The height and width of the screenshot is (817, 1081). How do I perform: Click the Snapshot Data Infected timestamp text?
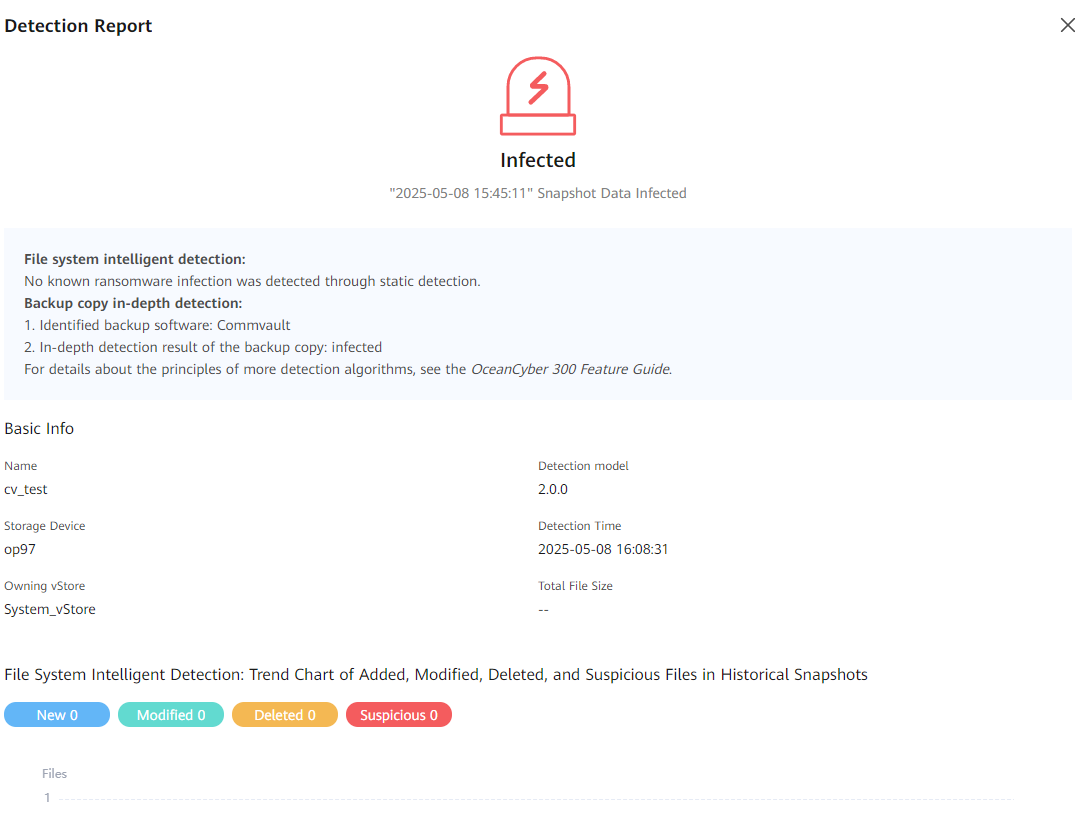538,193
